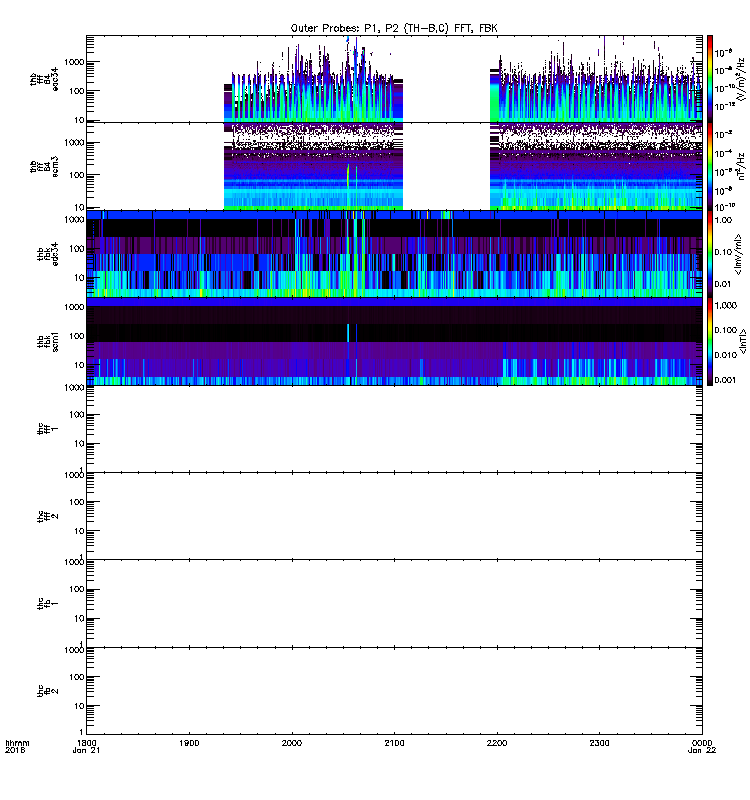
Task: Click the 0000 Jan 22 tick label
Action: 702,749
